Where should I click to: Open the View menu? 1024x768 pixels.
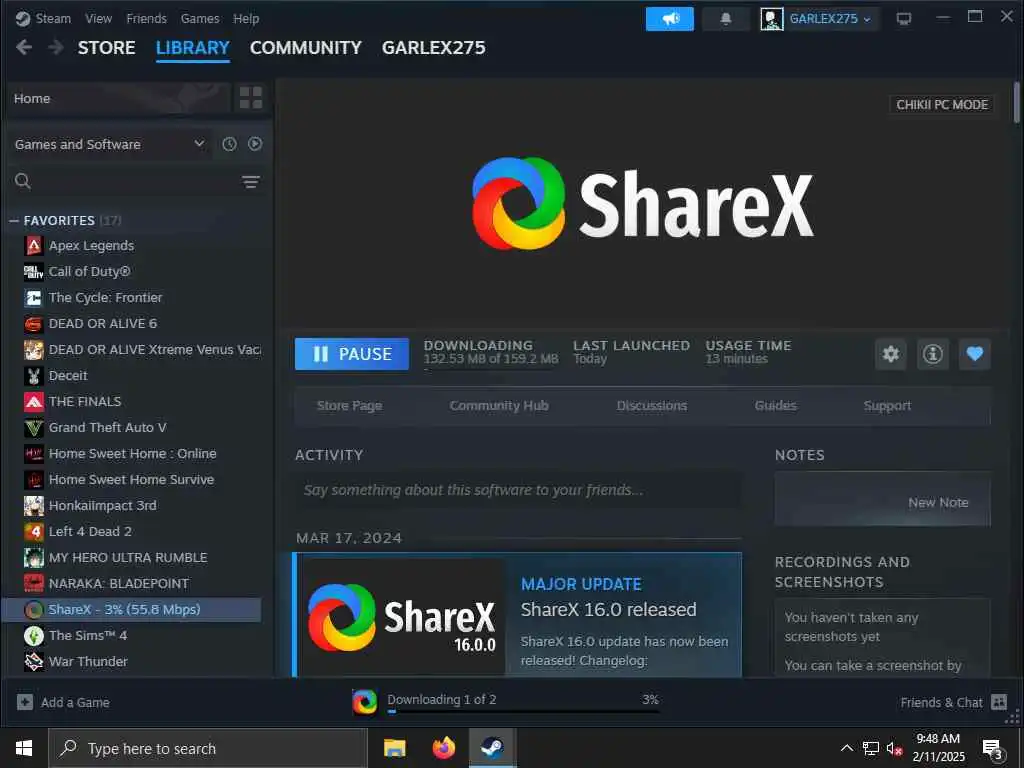[x=98, y=18]
